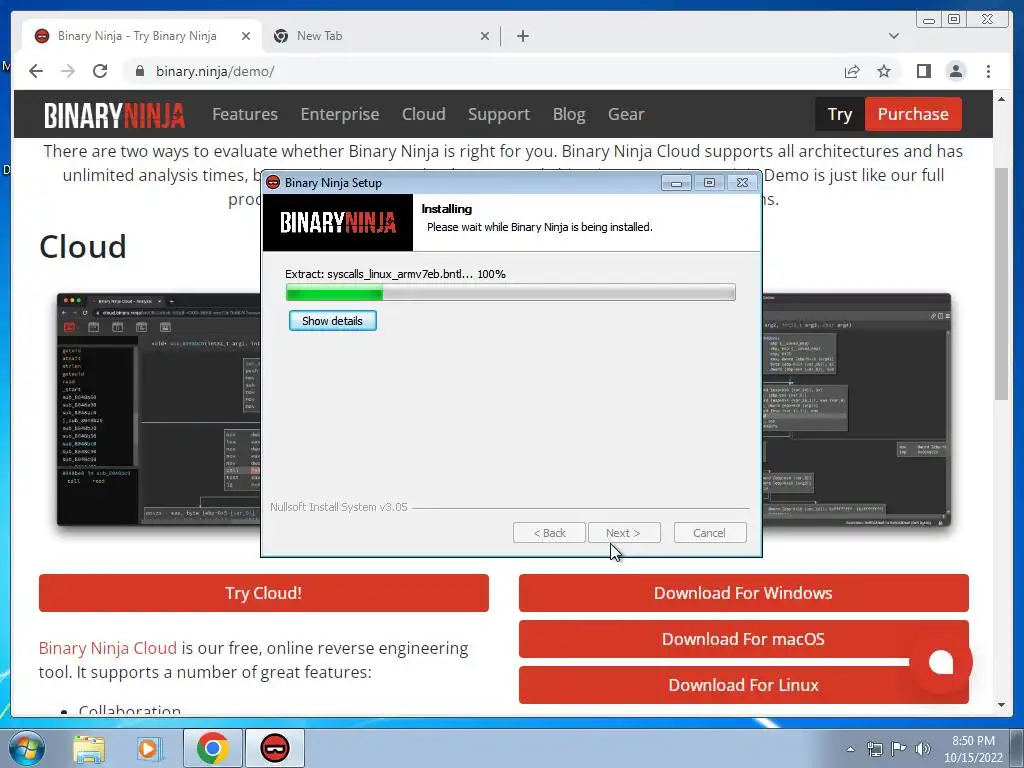Image resolution: width=1024 pixels, height=768 pixels.
Task: Open a new tab with the plus button
Action: (x=522, y=36)
